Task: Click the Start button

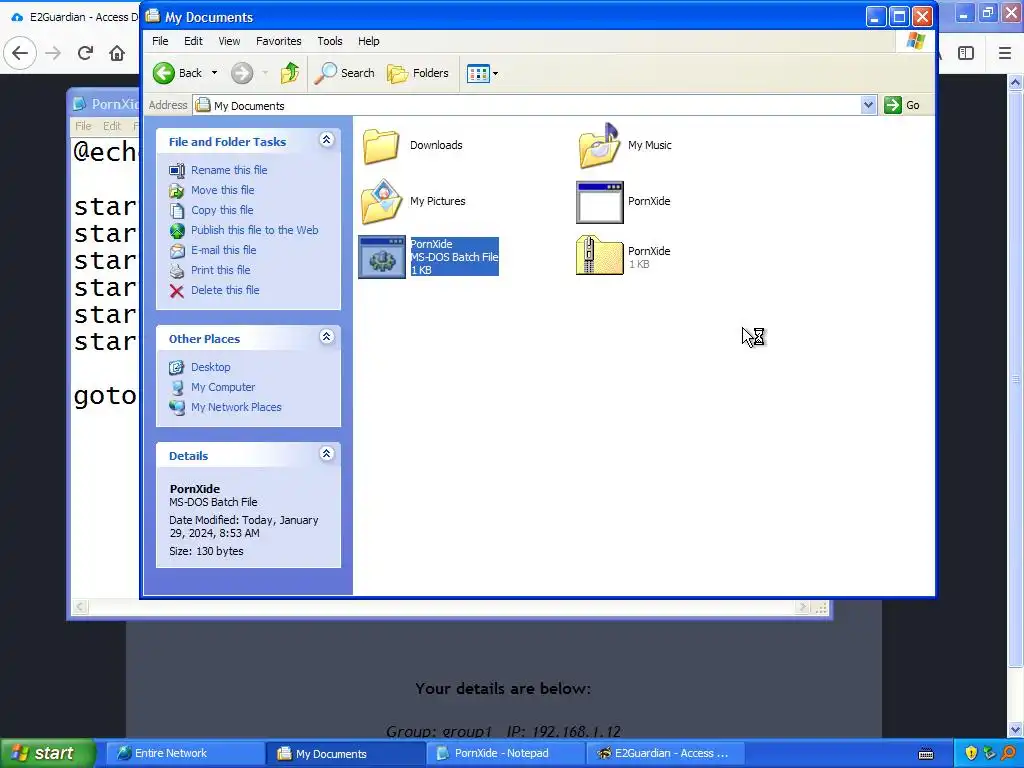Action: click(46, 753)
